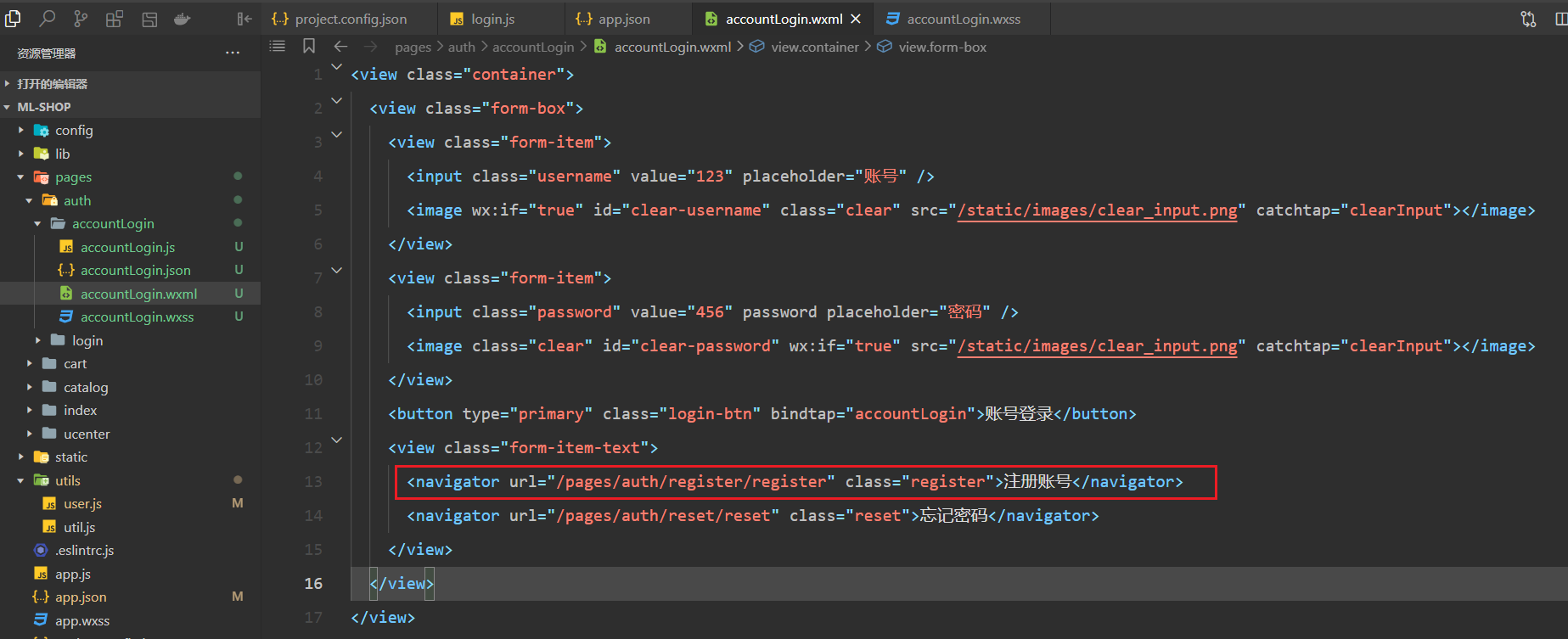The height and width of the screenshot is (639, 1568).
Task: Select the accountLogin.wxml tab
Action: point(783,19)
